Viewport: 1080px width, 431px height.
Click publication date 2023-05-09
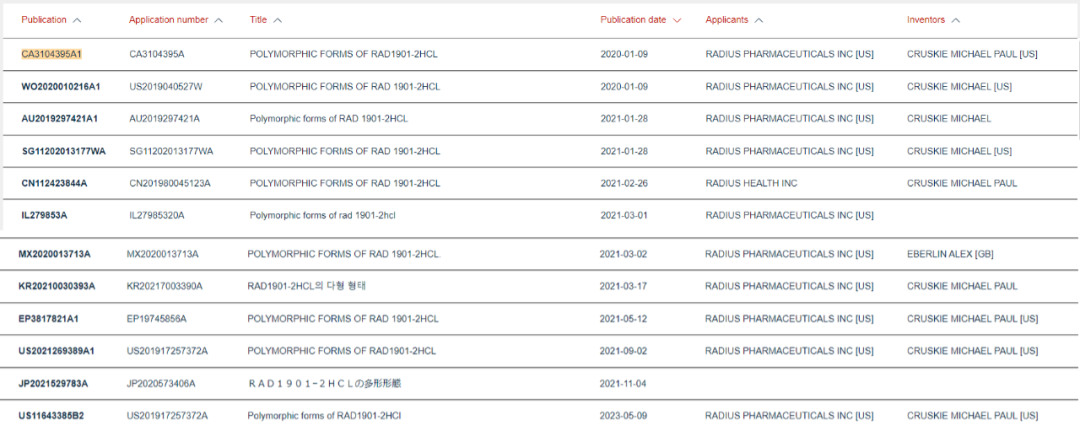click(623, 416)
